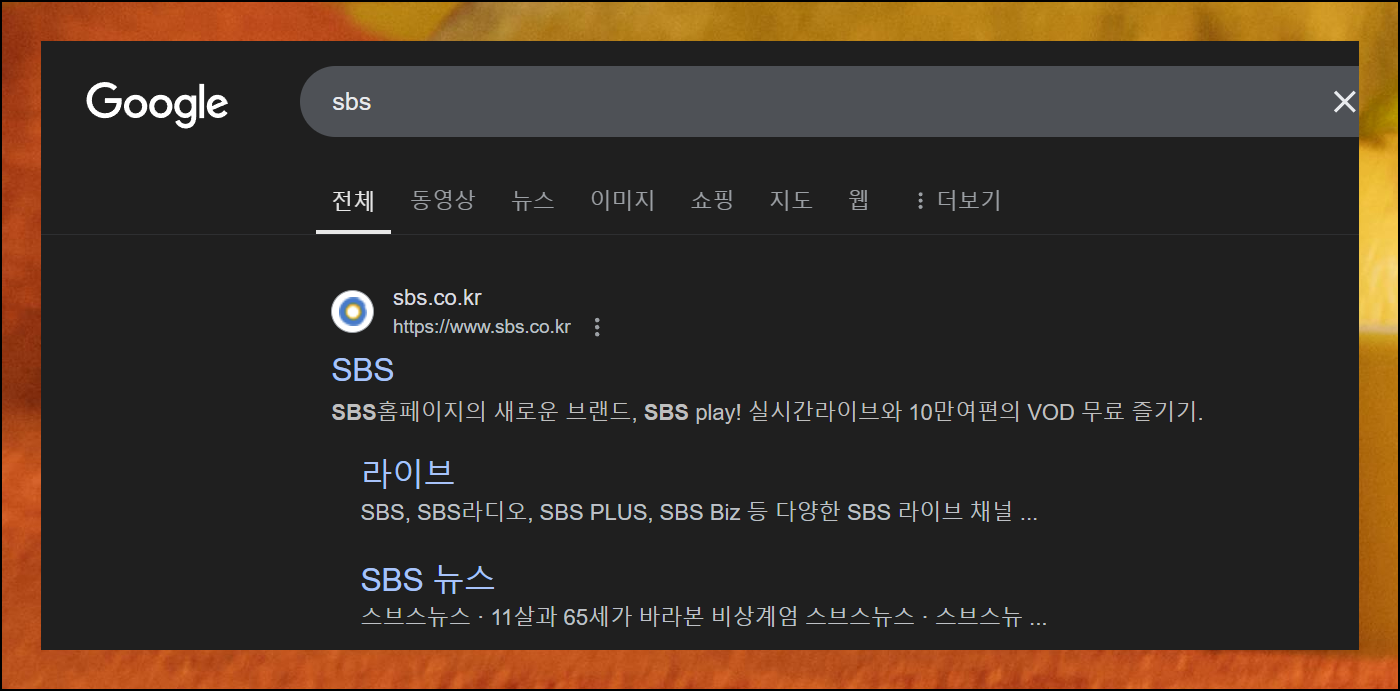Click the SBS site favicon
Image resolution: width=1400 pixels, height=691 pixels.
click(352, 312)
